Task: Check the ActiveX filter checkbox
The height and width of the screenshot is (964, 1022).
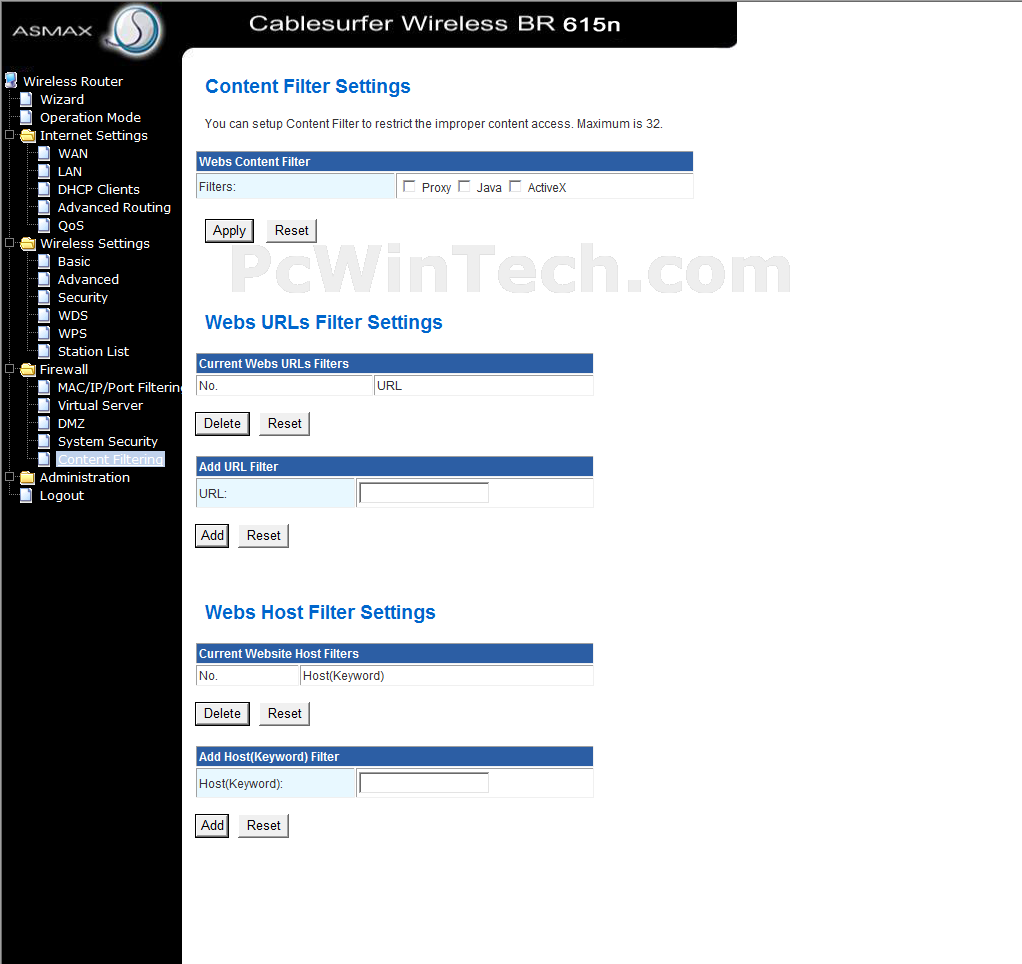Action: pos(515,186)
